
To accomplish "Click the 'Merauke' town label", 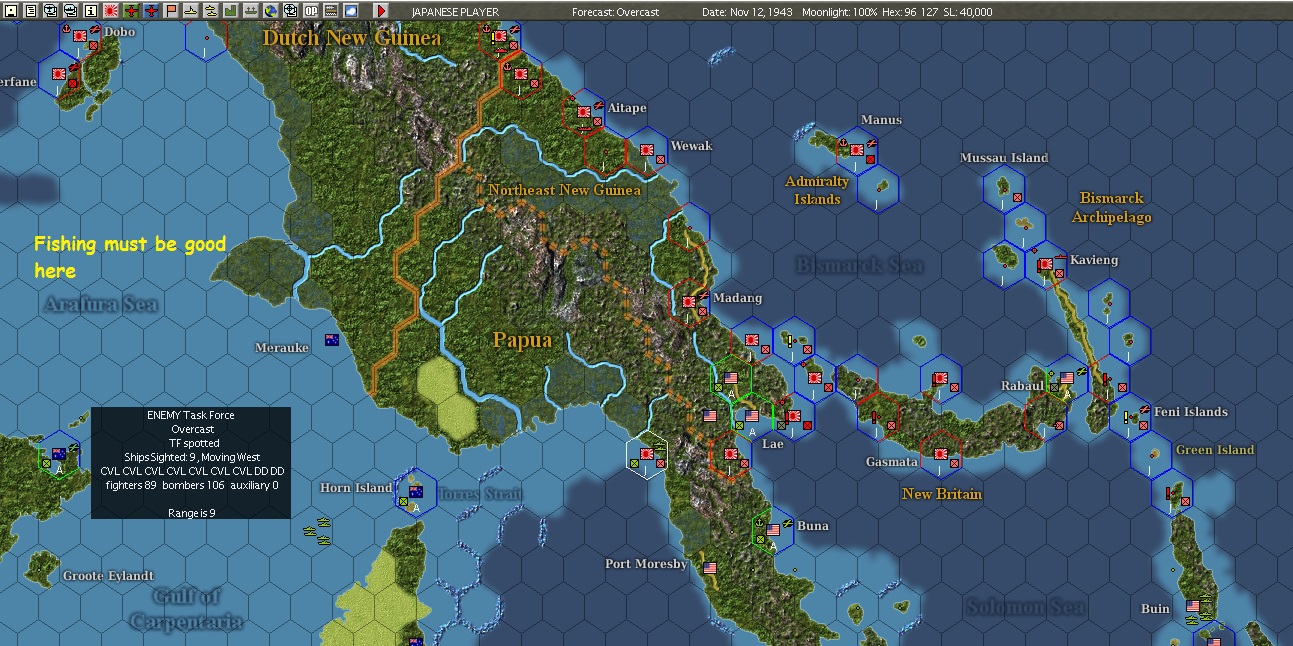I will pos(282,347).
